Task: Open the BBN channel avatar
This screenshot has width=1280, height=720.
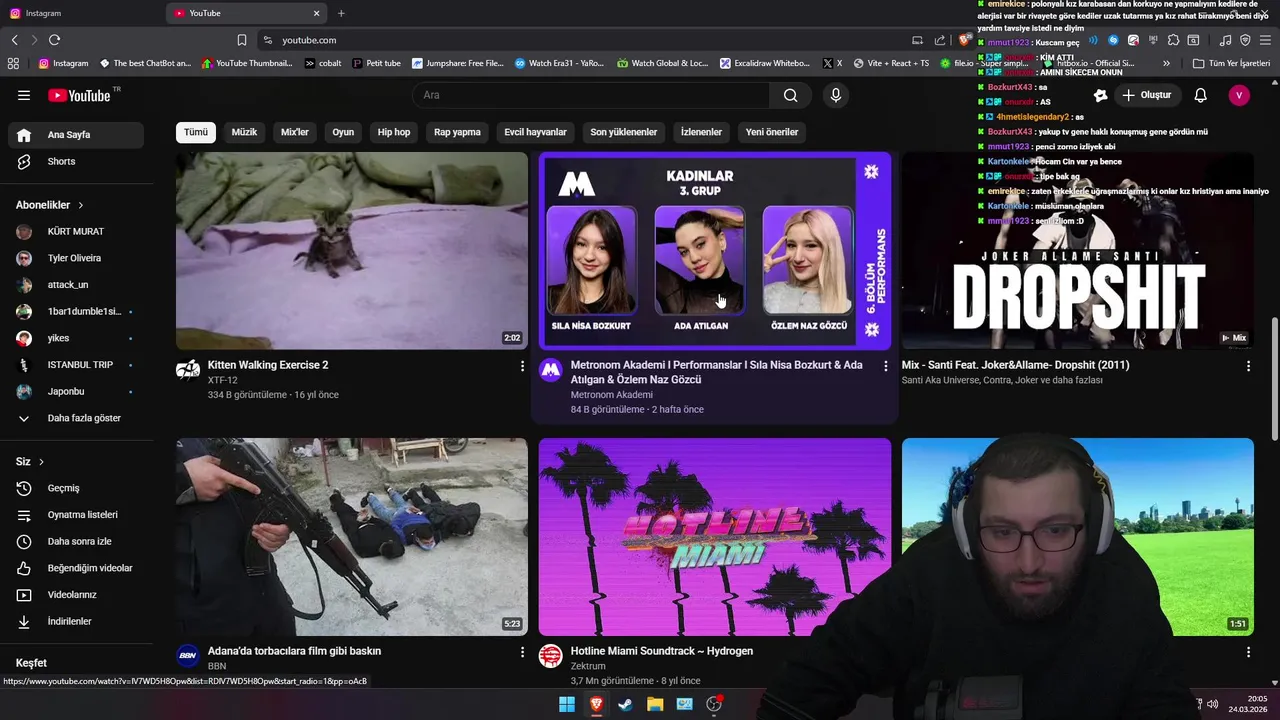Action: (188, 656)
